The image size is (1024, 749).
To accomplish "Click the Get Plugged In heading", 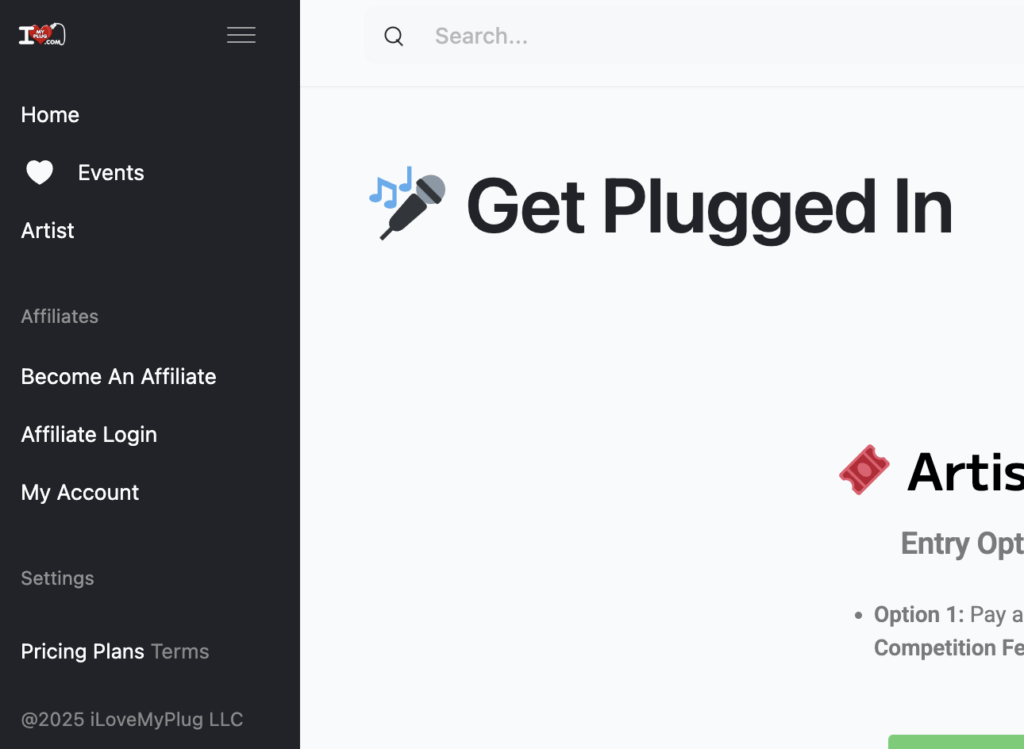I will pyautogui.click(x=709, y=208).
